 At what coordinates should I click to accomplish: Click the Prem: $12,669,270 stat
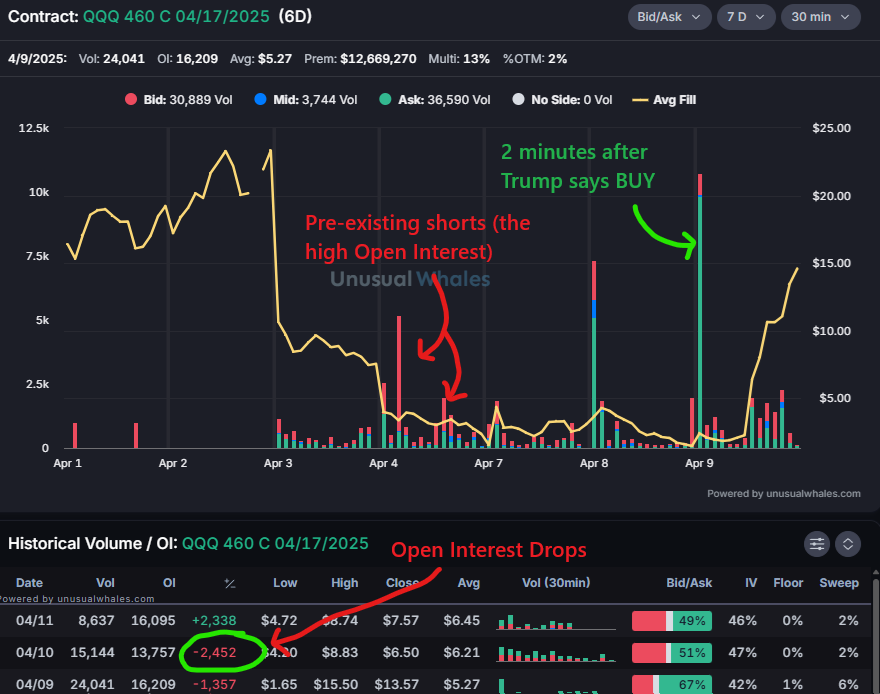(360, 59)
